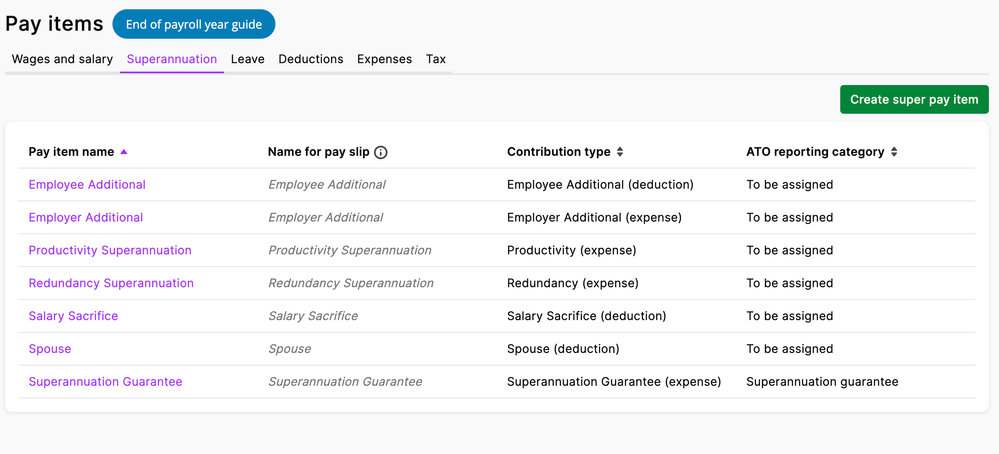Open the Salary Sacrifice pay item
Screen dimensions: 999x454
(73, 316)
